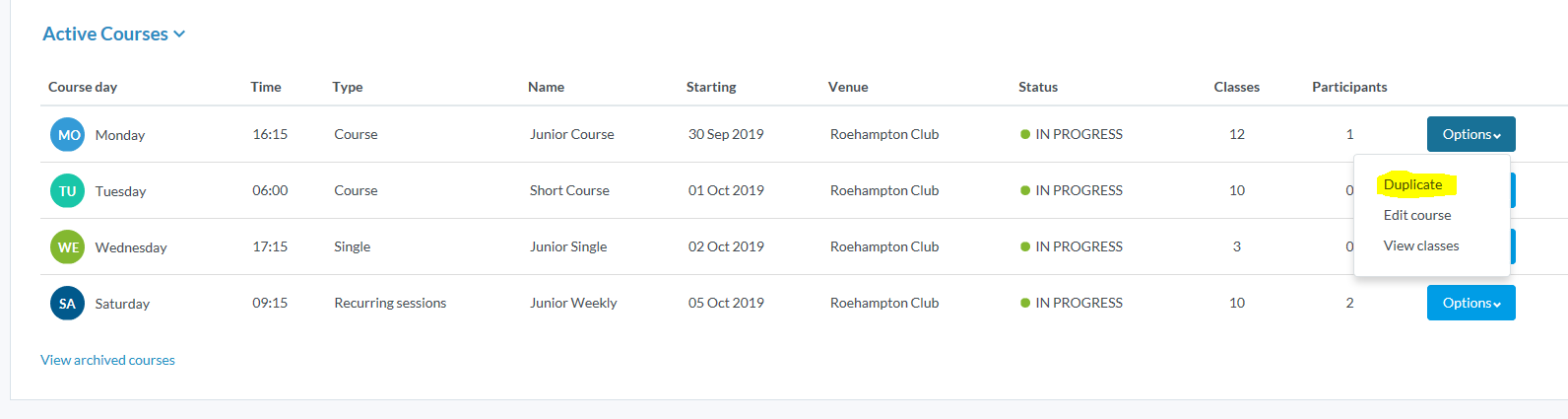Click the Status column header
Viewport: 1568px width, 419px height.
(1037, 87)
